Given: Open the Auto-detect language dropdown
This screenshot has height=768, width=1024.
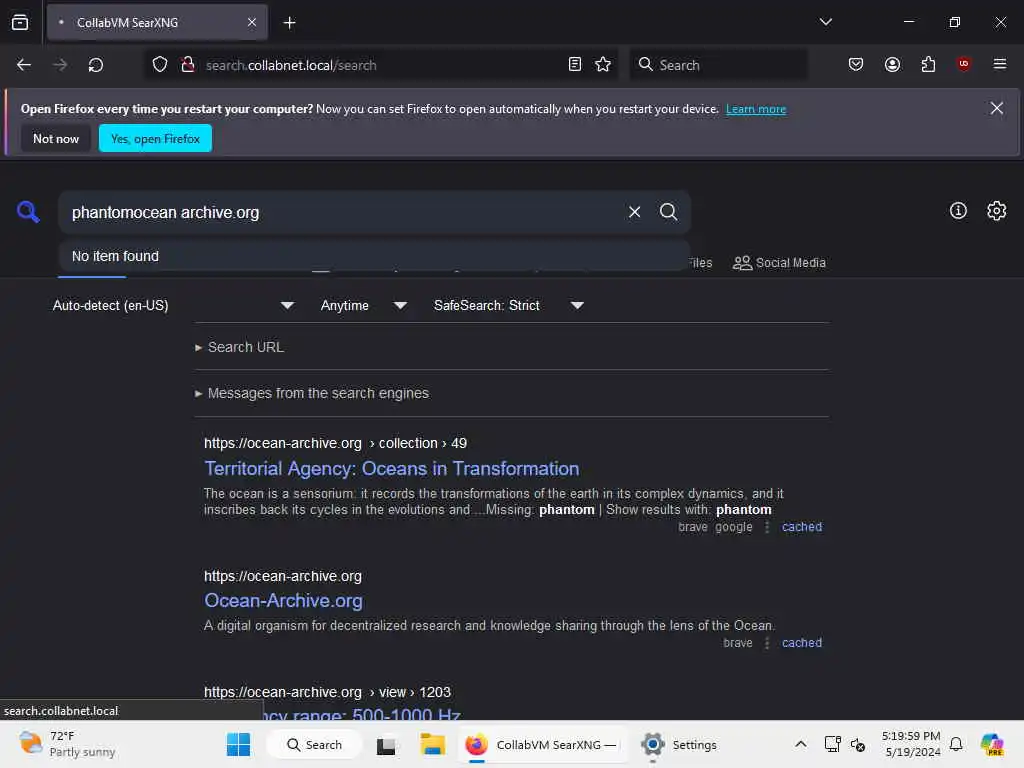Looking at the screenshot, I should 173,306.
